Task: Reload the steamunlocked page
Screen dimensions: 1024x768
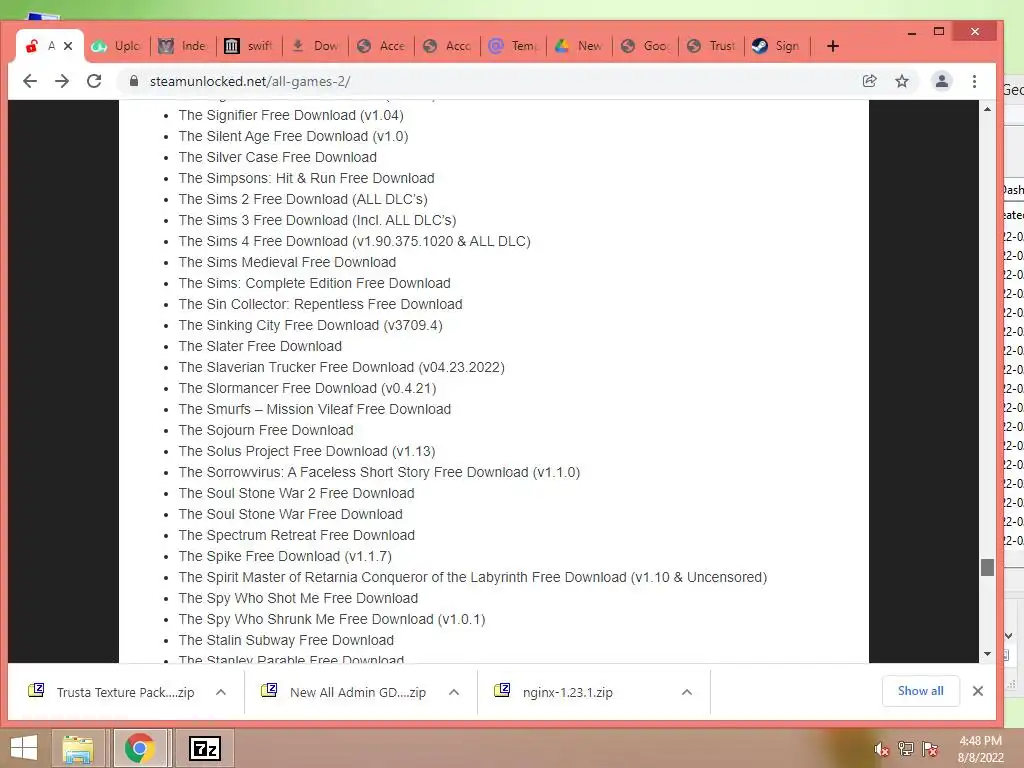Action: click(94, 81)
